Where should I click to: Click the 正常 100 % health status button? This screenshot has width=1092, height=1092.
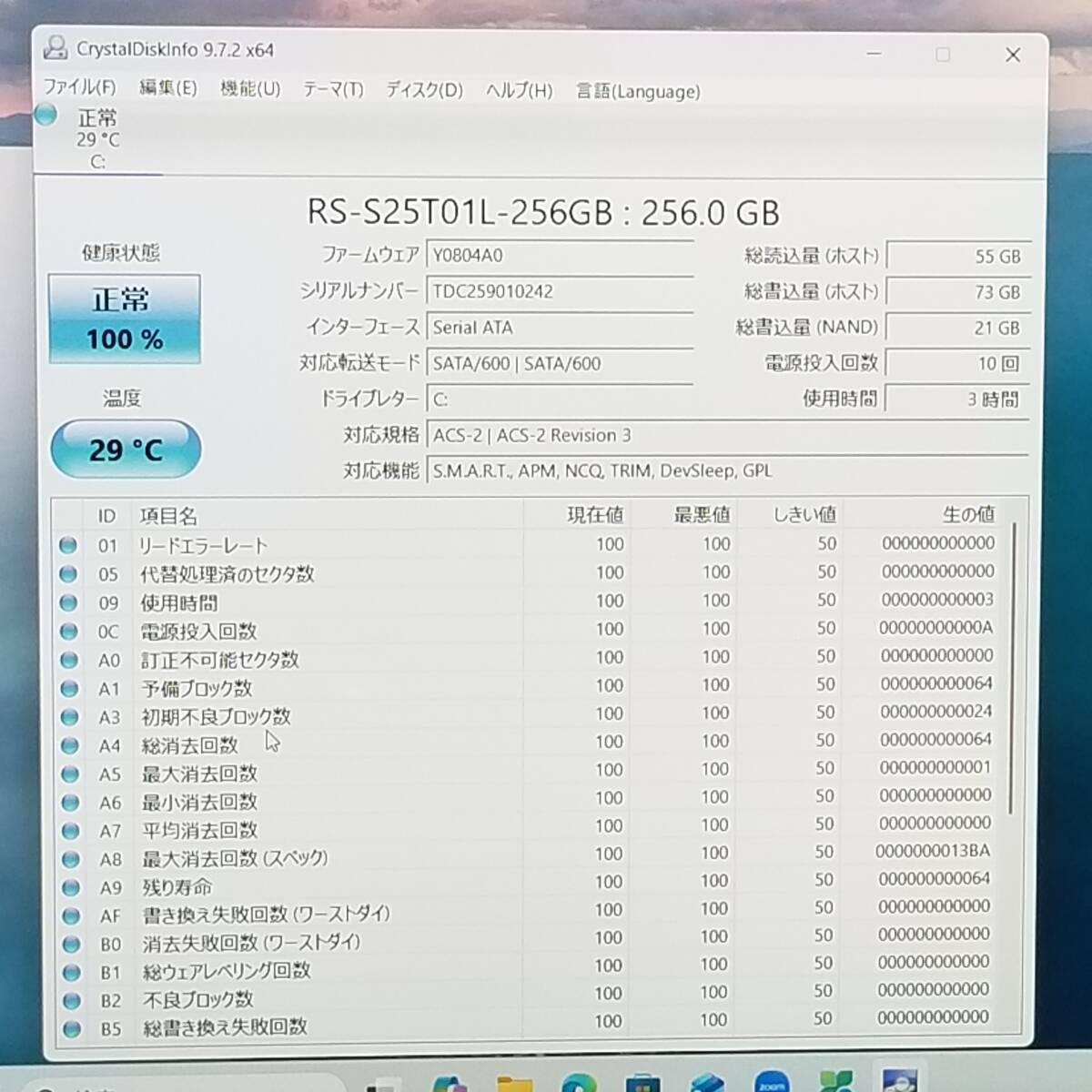(x=124, y=319)
